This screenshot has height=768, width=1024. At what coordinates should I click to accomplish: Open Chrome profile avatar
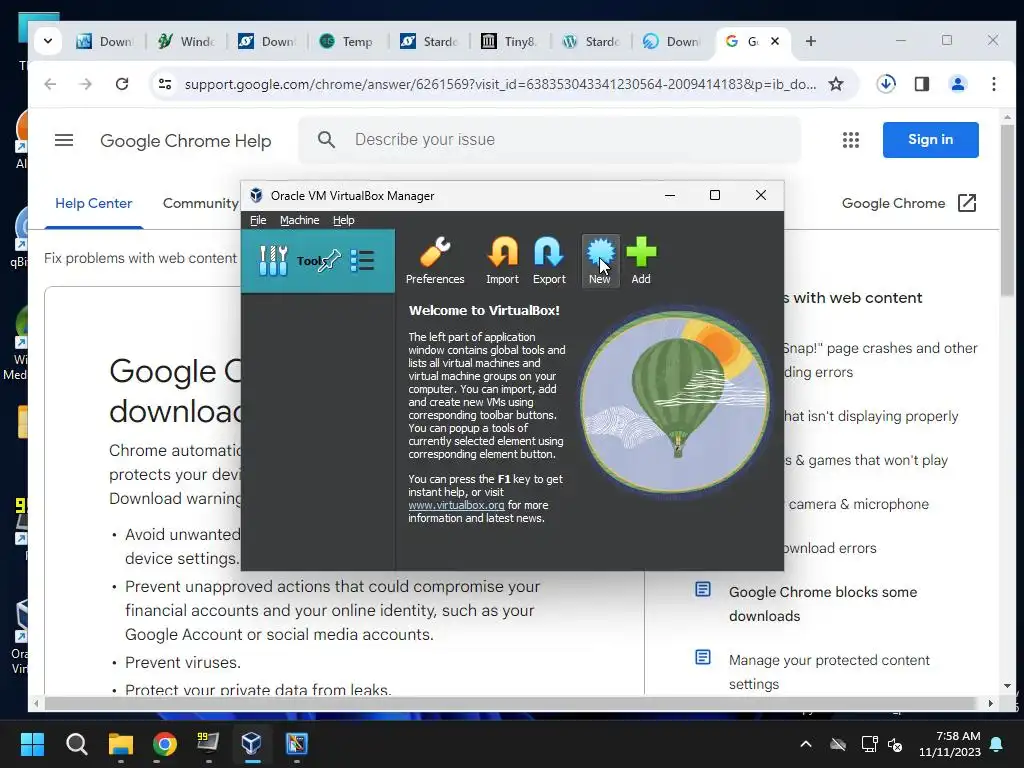pos(958,84)
